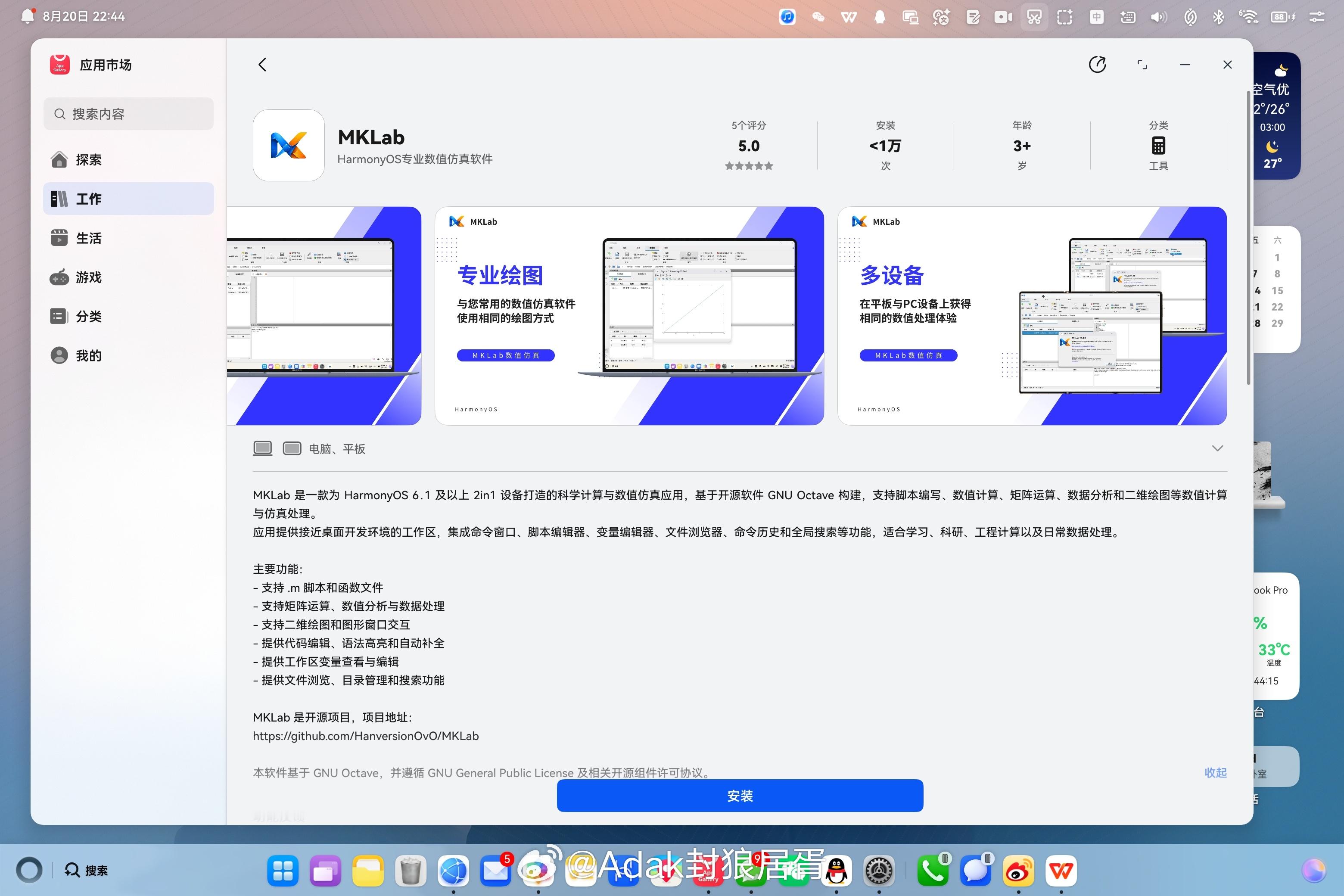Viewport: 1344px width, 896px height.
Task: Click the subtitle HarmonyOS专业数值仿真软件
Action: click(x=415, y=159)
